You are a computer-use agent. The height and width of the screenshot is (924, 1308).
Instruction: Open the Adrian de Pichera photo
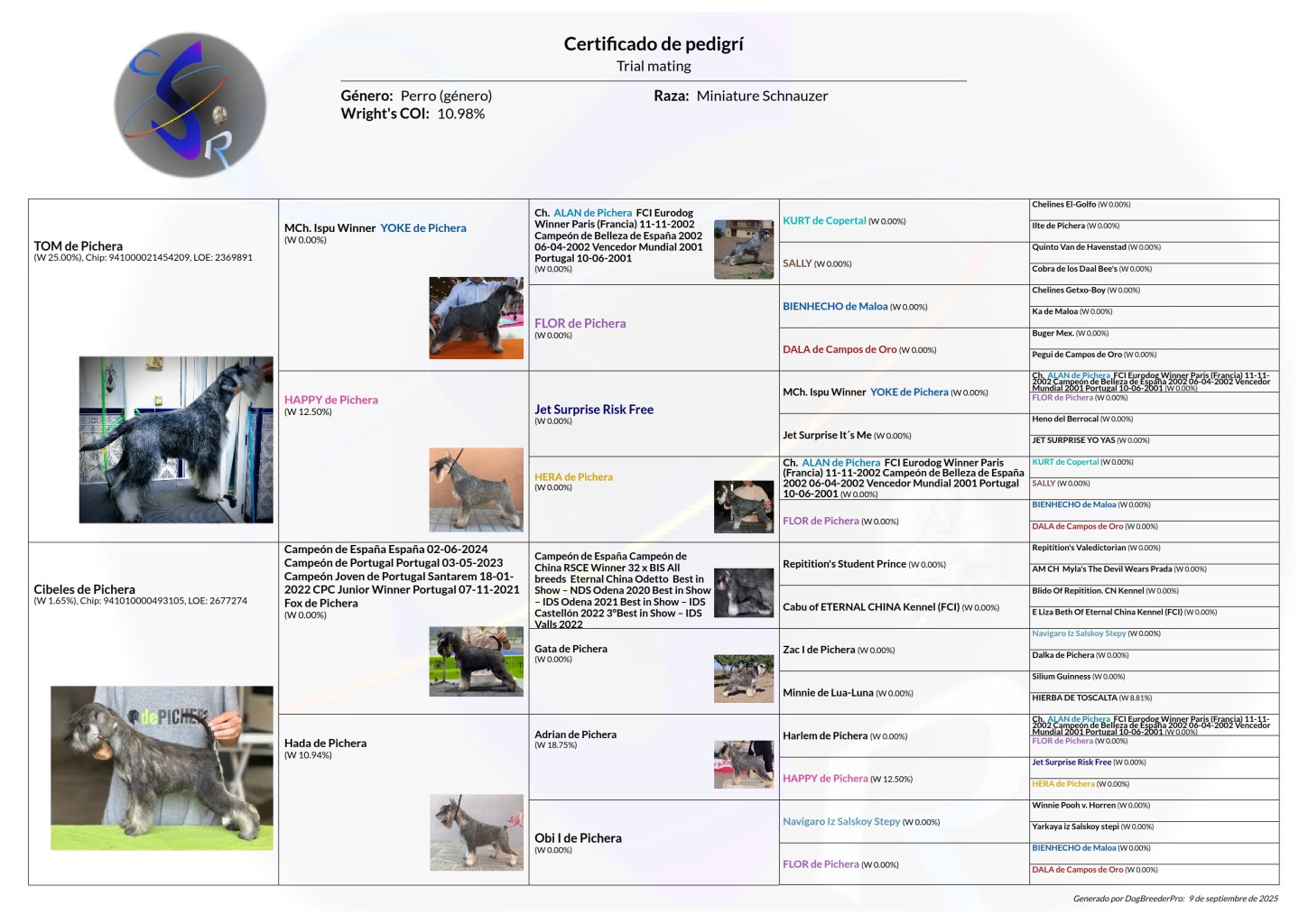click(x=743, y=764)
